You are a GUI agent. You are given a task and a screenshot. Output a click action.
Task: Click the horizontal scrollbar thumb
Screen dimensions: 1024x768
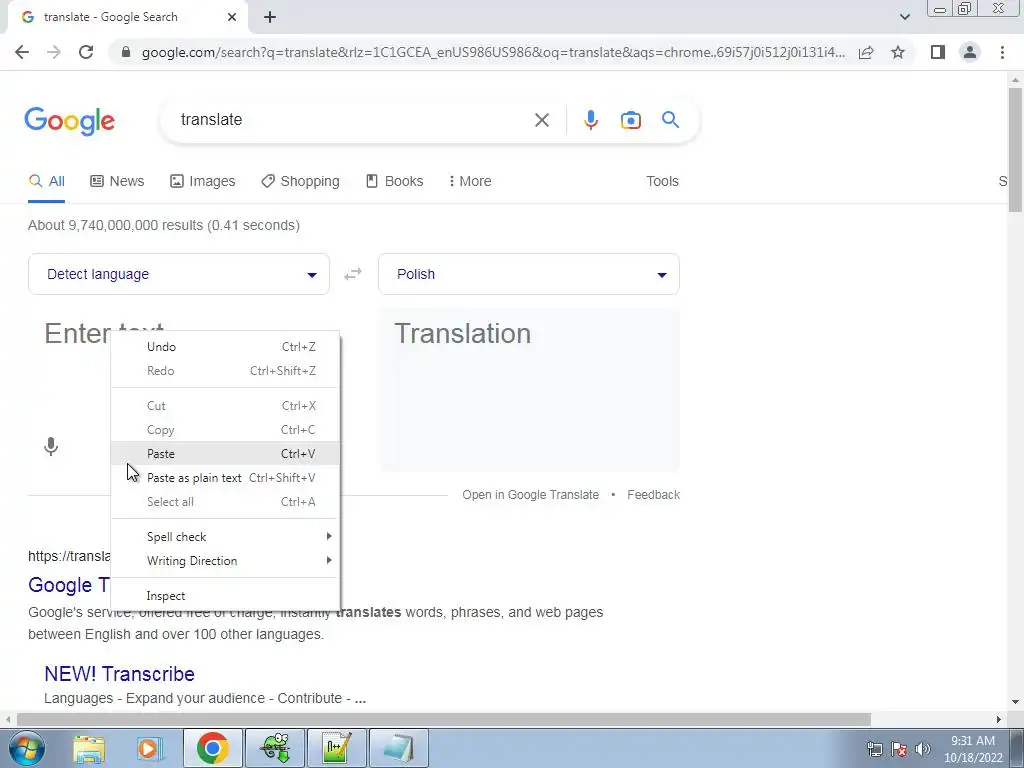point(444,719)
